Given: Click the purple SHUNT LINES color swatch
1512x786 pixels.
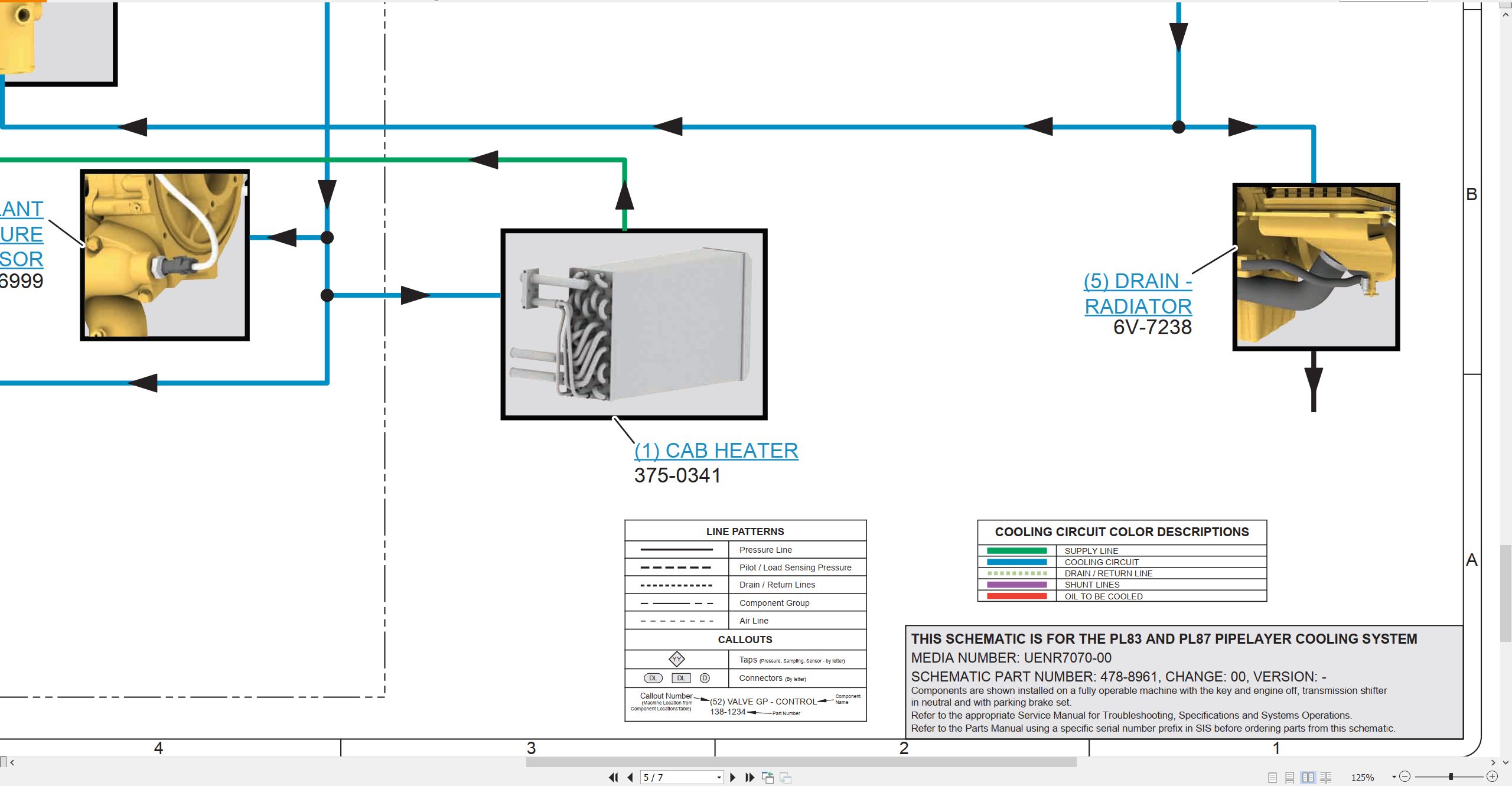Looking at the screenshot, I should 1016,585.
